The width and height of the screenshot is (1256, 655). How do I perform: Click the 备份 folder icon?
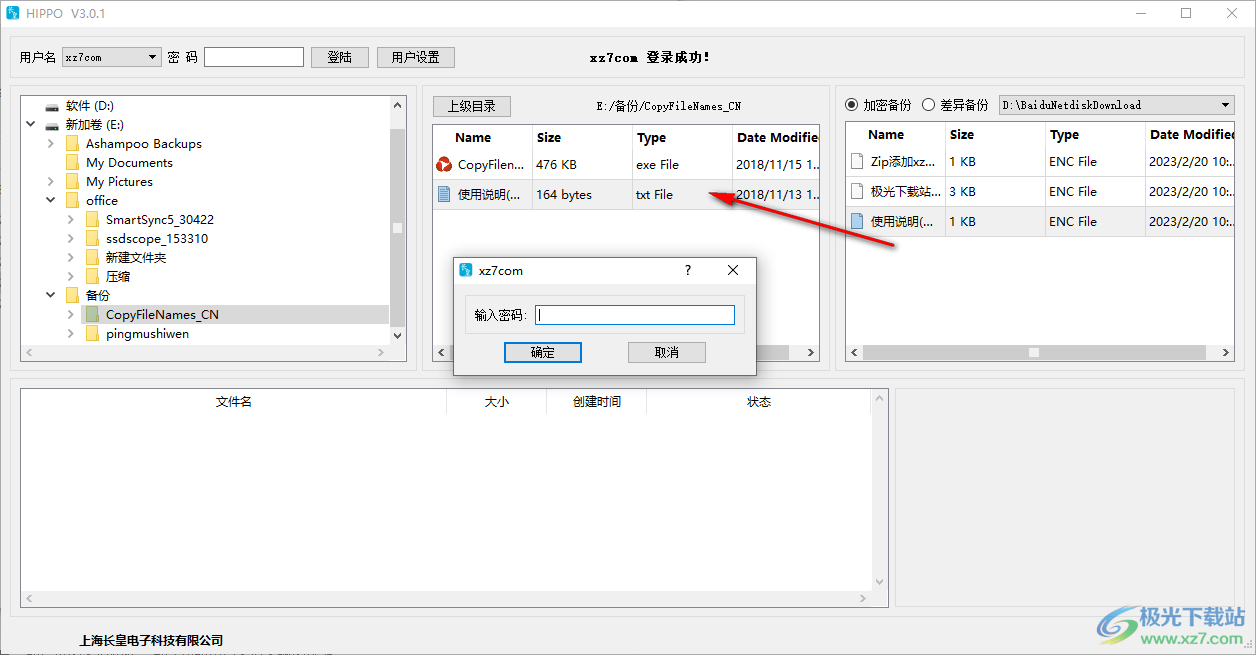(x=72, y=296)
